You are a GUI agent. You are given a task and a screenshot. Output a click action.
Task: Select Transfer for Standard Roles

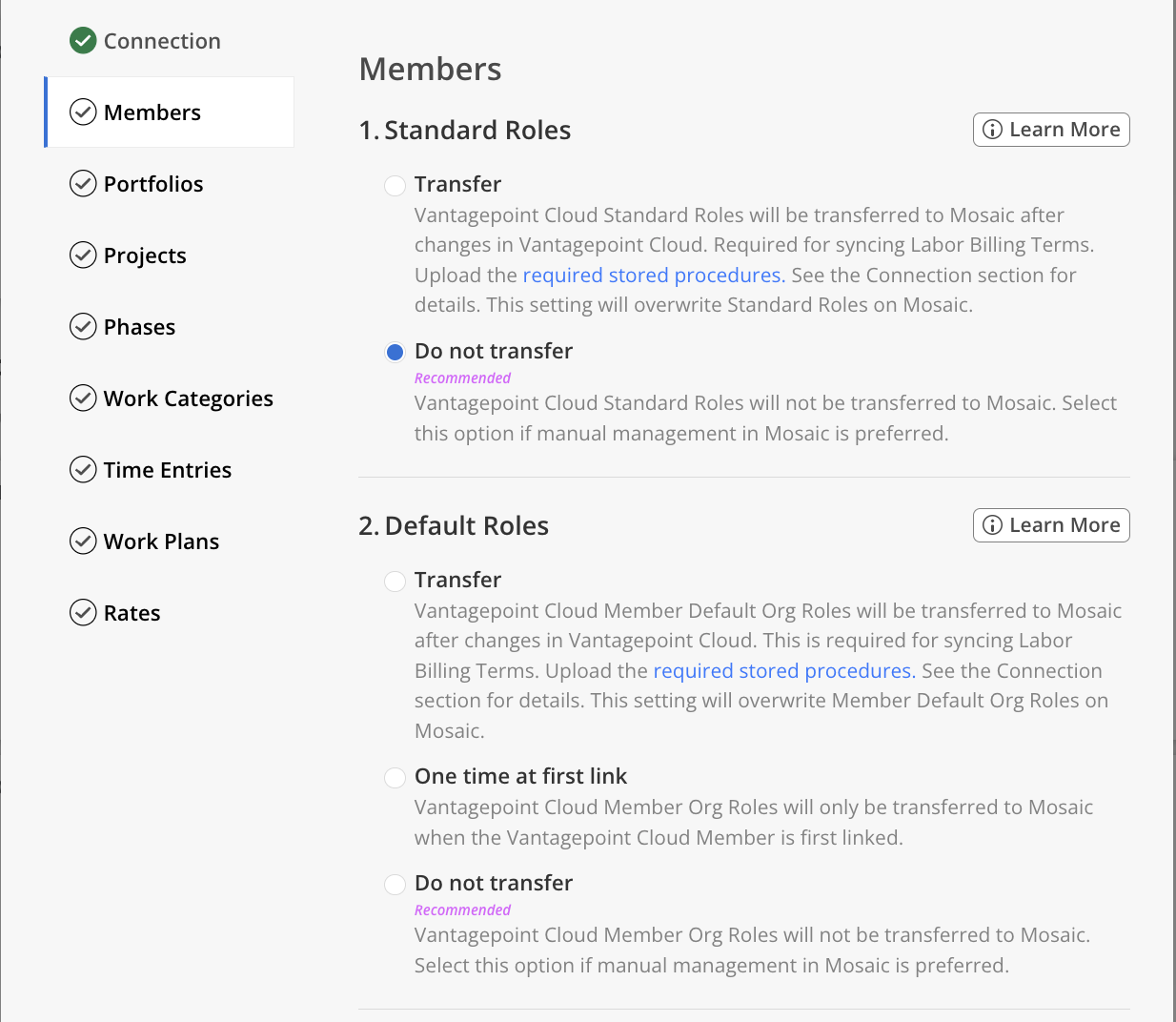pyautogui.click(x=395, y=185)
